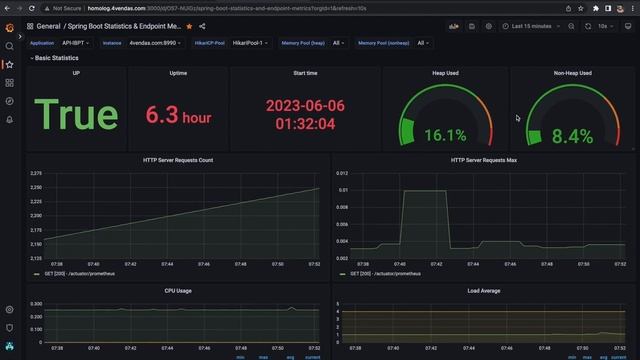640x360 pixels.
Task: Collapse the Basic Statistics row
Action: click(x=54, y=58)
